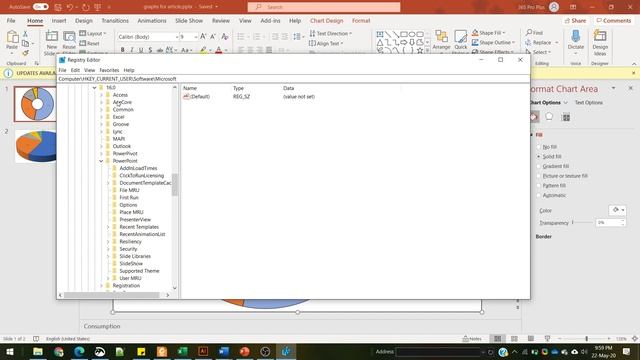
Task: Click the Format Painter brush icon
Action: click(25, 53)
